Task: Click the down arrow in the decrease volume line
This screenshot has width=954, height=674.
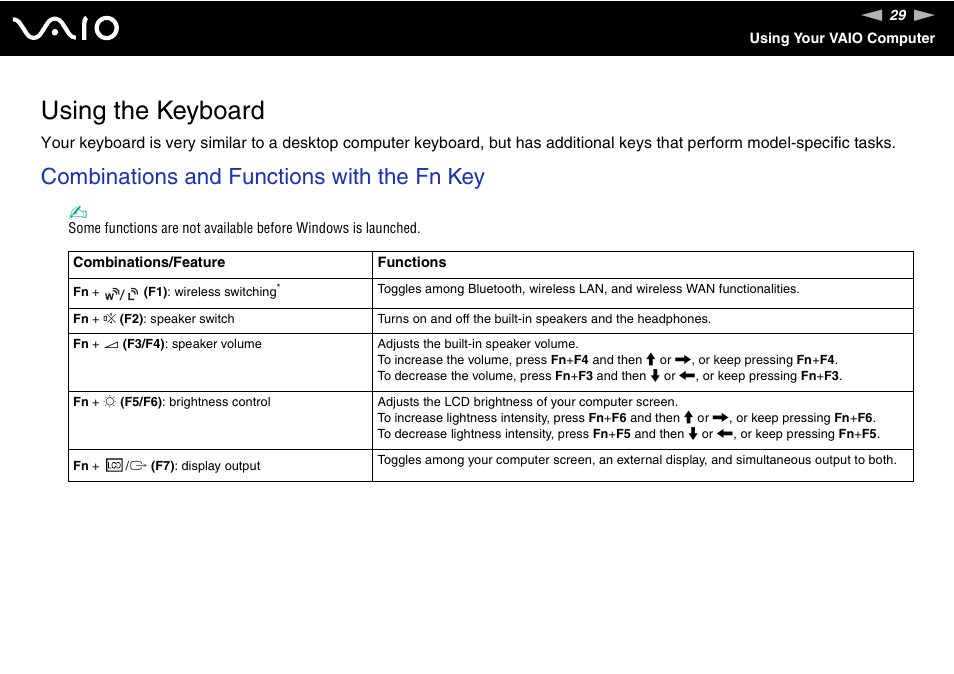Action: coord(655,375)
